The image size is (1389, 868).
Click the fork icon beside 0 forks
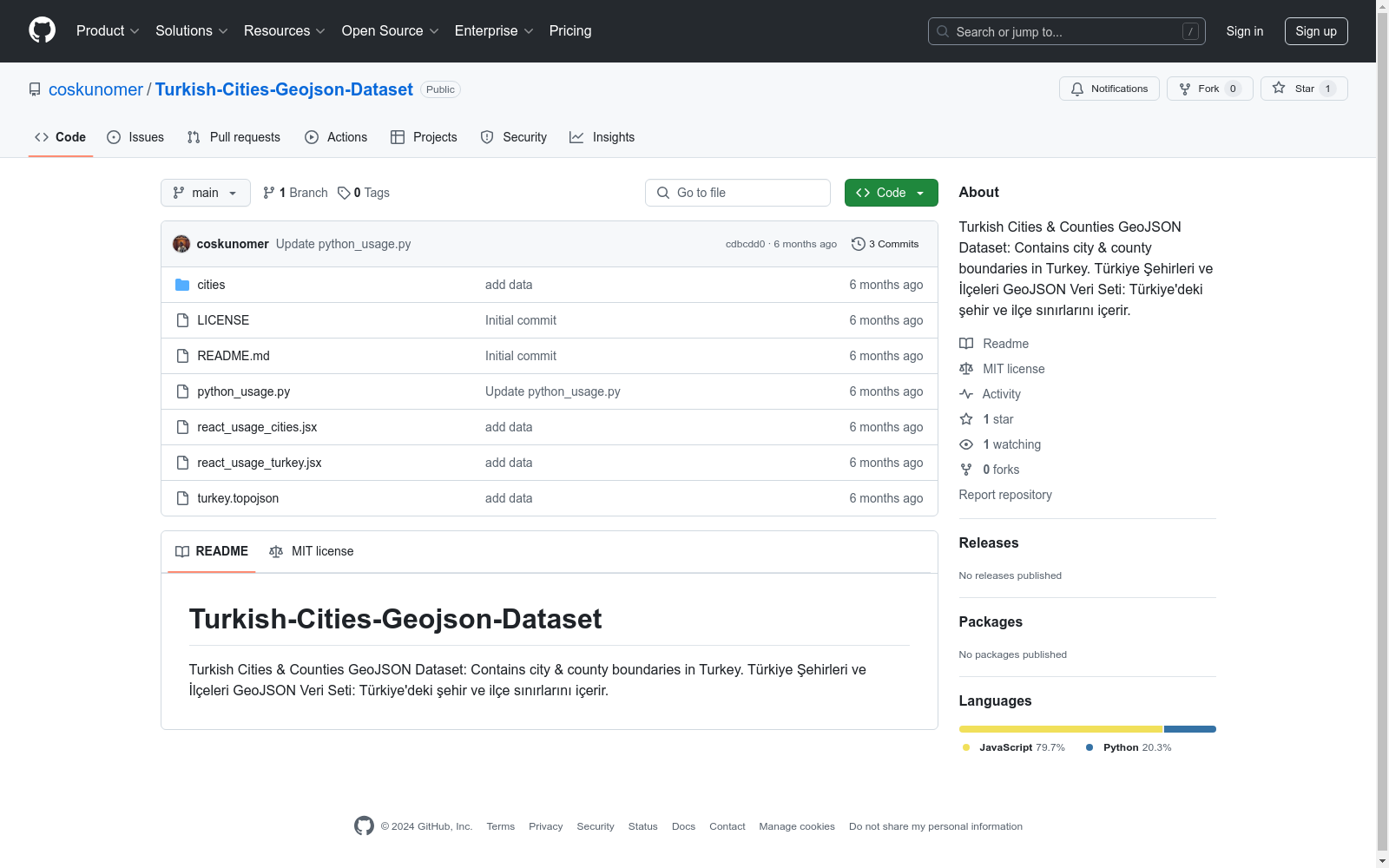(x=966, y=470)
